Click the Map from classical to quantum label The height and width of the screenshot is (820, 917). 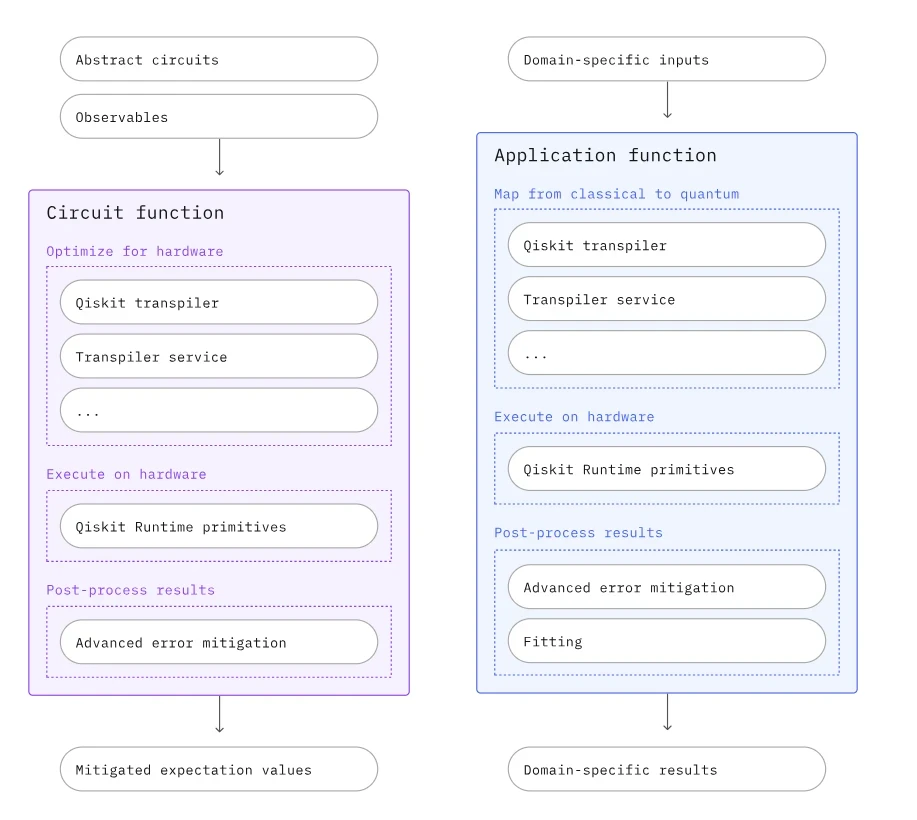pyautogui.click(x=616, y=194)
